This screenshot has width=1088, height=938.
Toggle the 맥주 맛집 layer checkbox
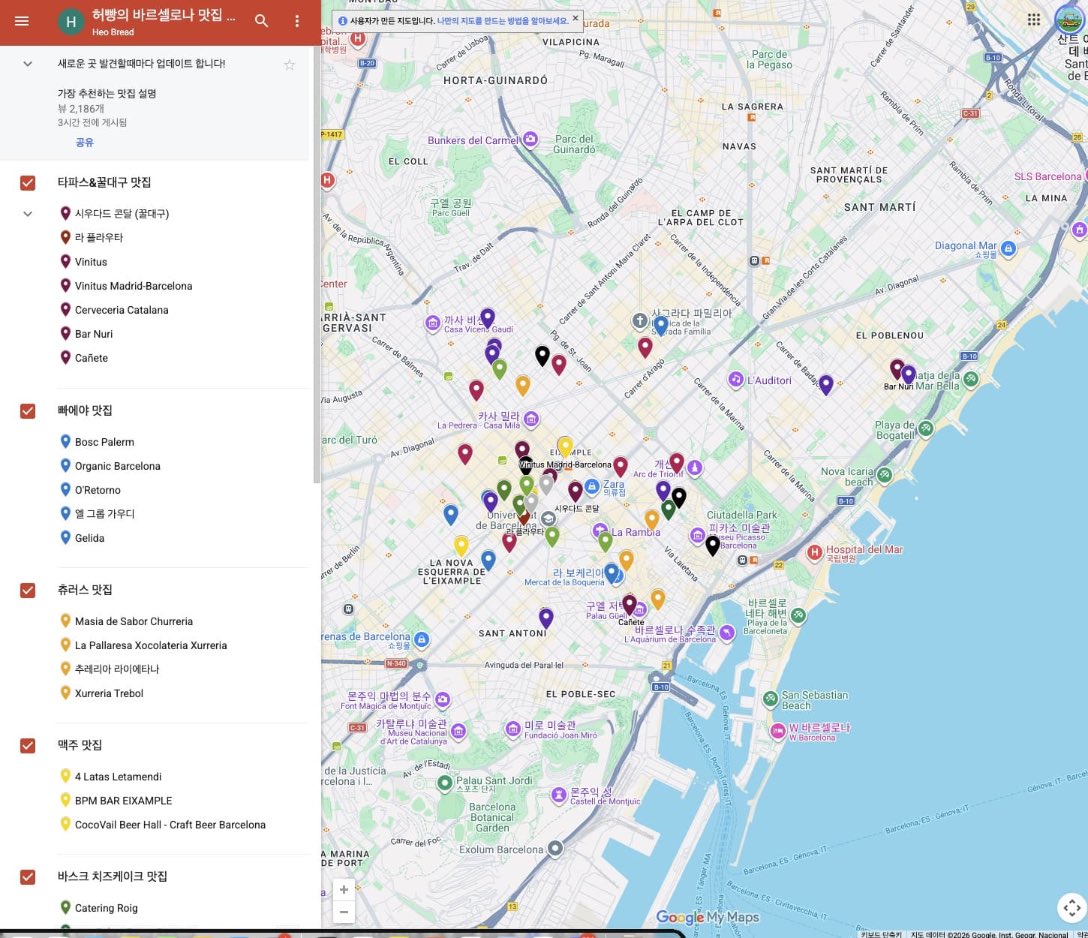[x=28, y=745]
